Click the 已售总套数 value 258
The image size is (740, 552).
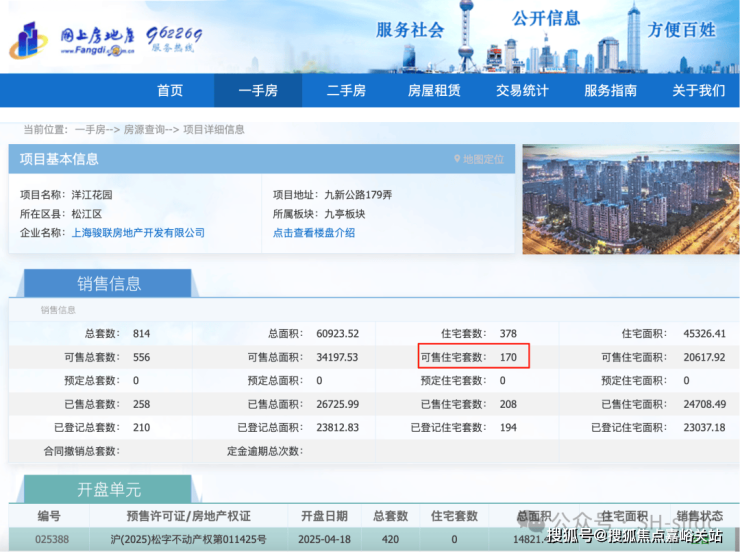pos(142,404)
